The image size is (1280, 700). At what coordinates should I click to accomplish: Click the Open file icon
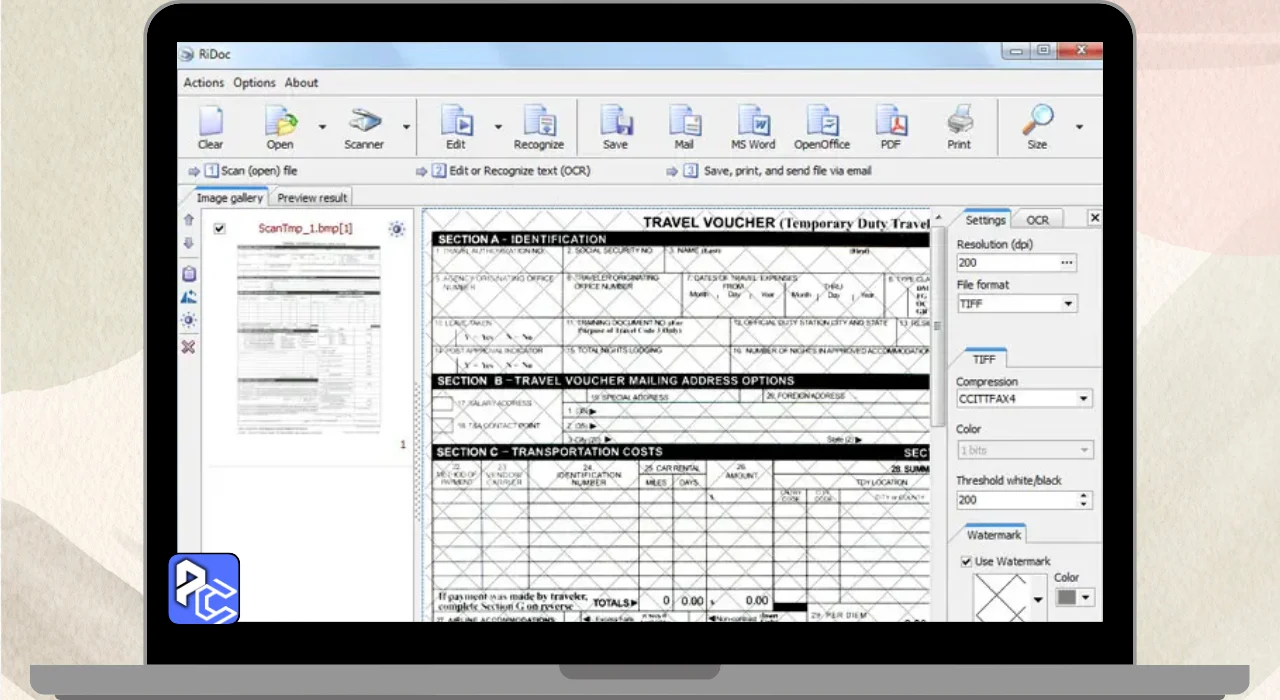[x=280, y=121]
